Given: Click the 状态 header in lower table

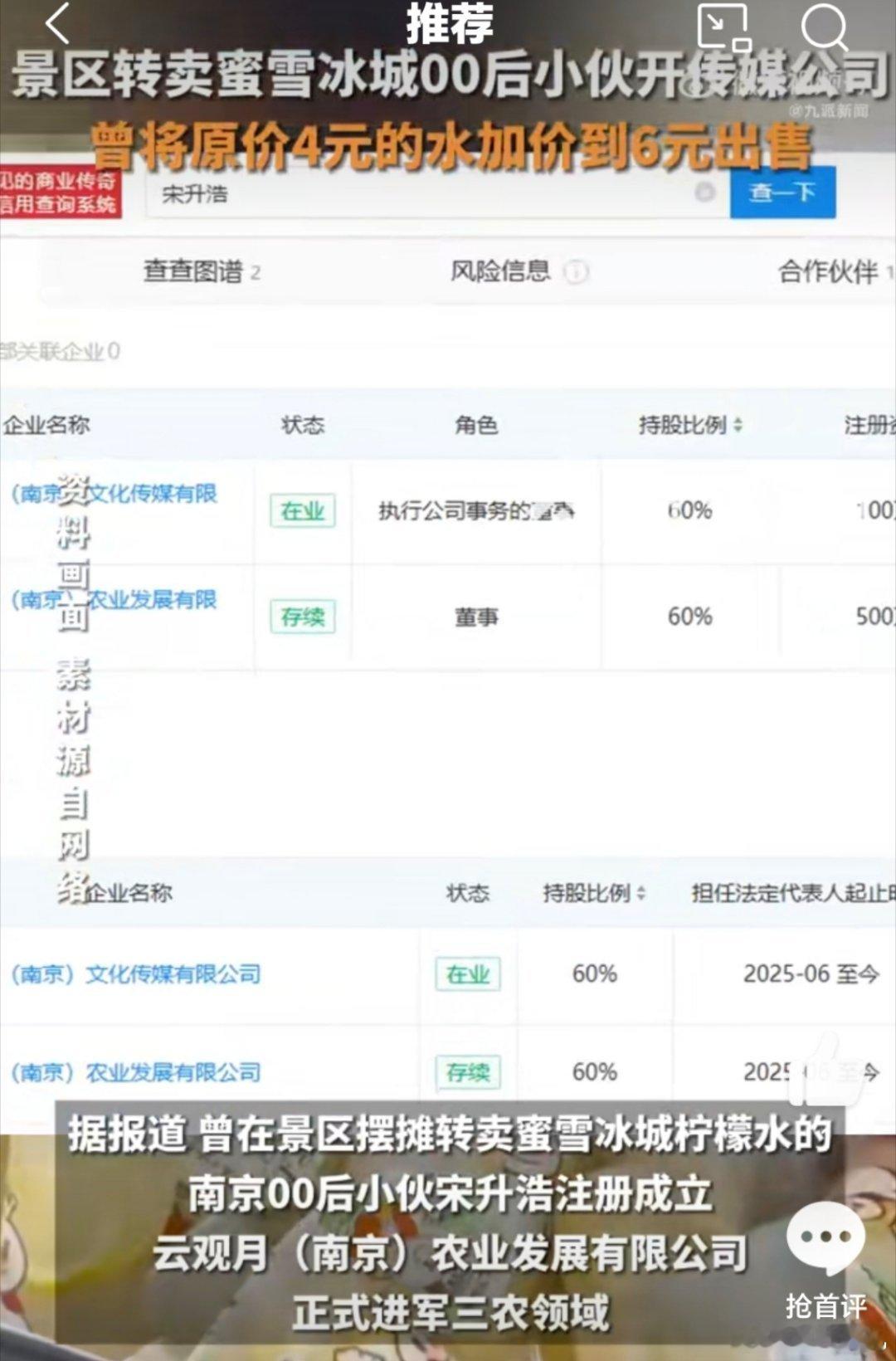Looking at the screenshot, I should click(x=468, y=893).
